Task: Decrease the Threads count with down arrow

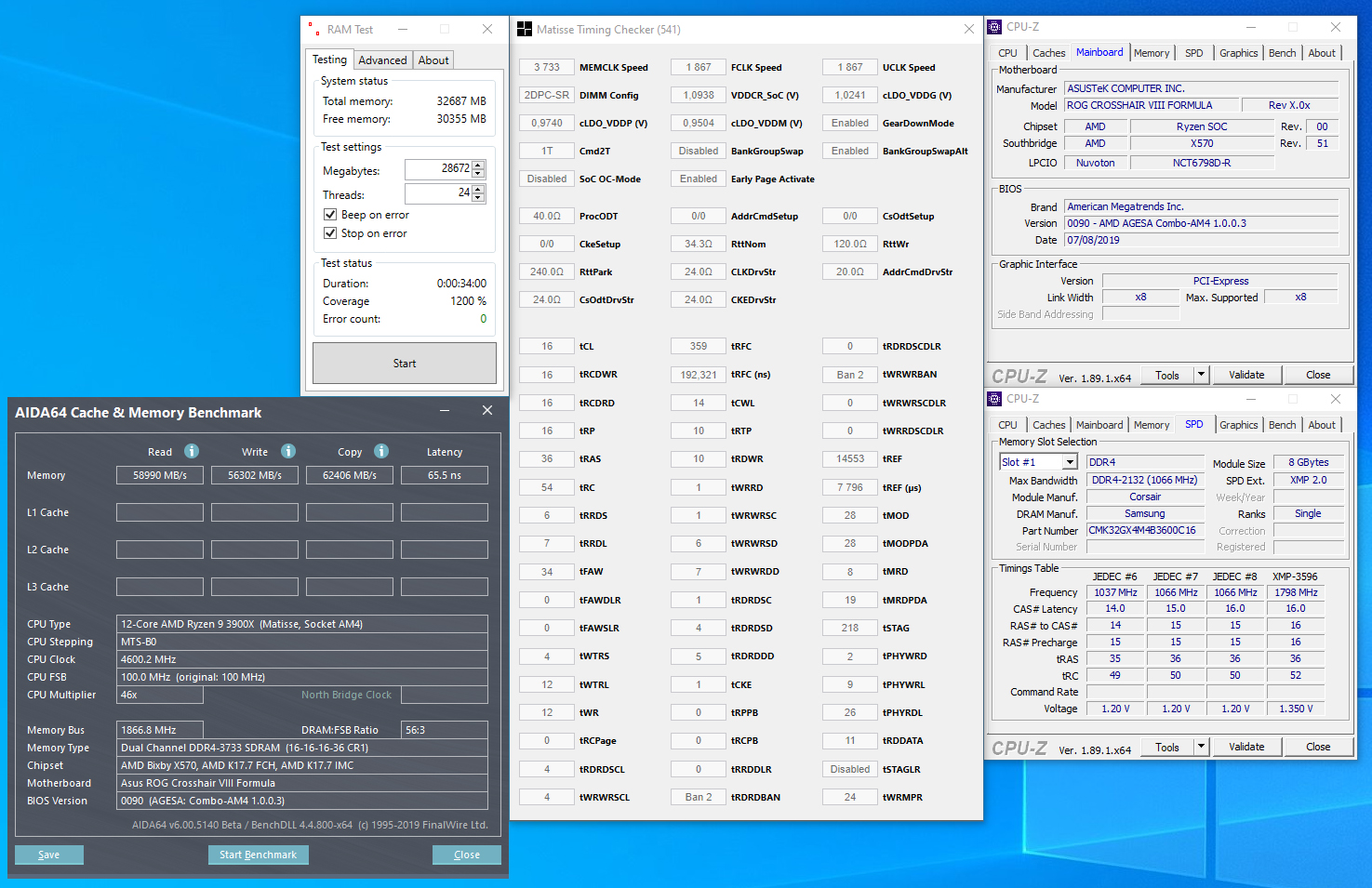Action: pyautogui.click(x=479, y=197)
